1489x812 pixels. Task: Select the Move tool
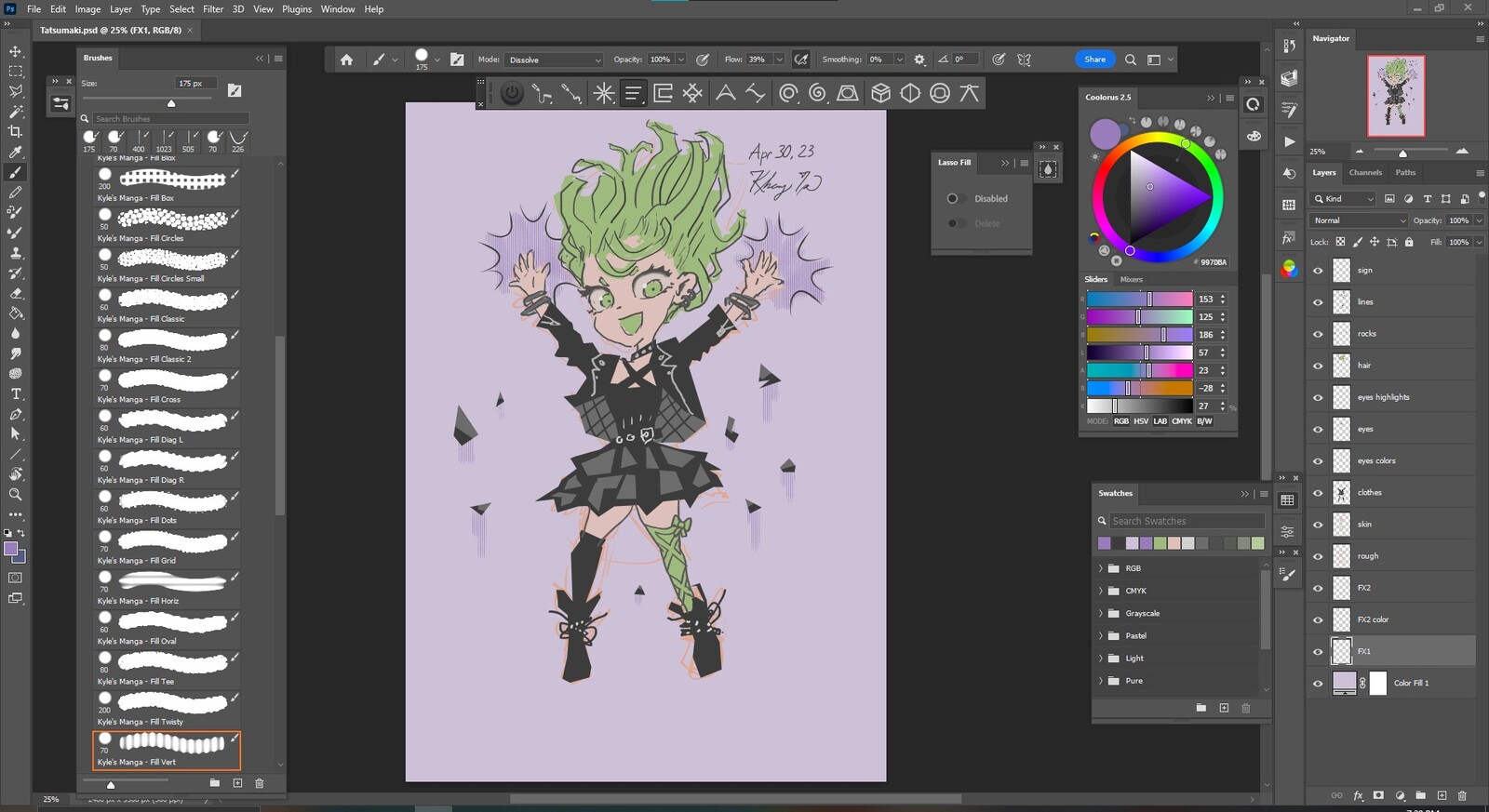click(x=15, y=51)
